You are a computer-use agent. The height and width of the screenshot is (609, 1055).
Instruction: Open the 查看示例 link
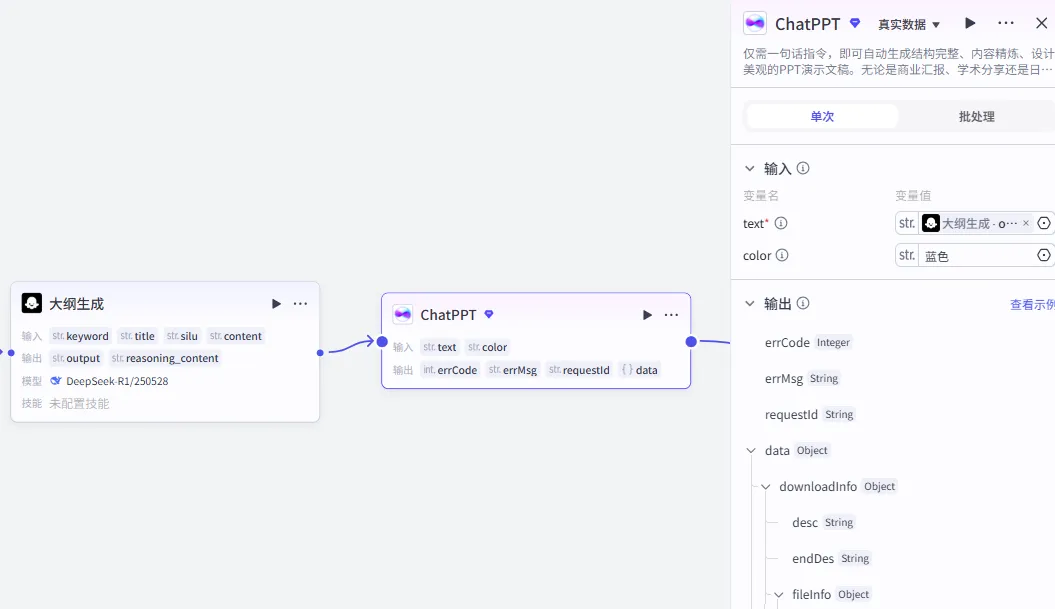tap(1032, 305)
